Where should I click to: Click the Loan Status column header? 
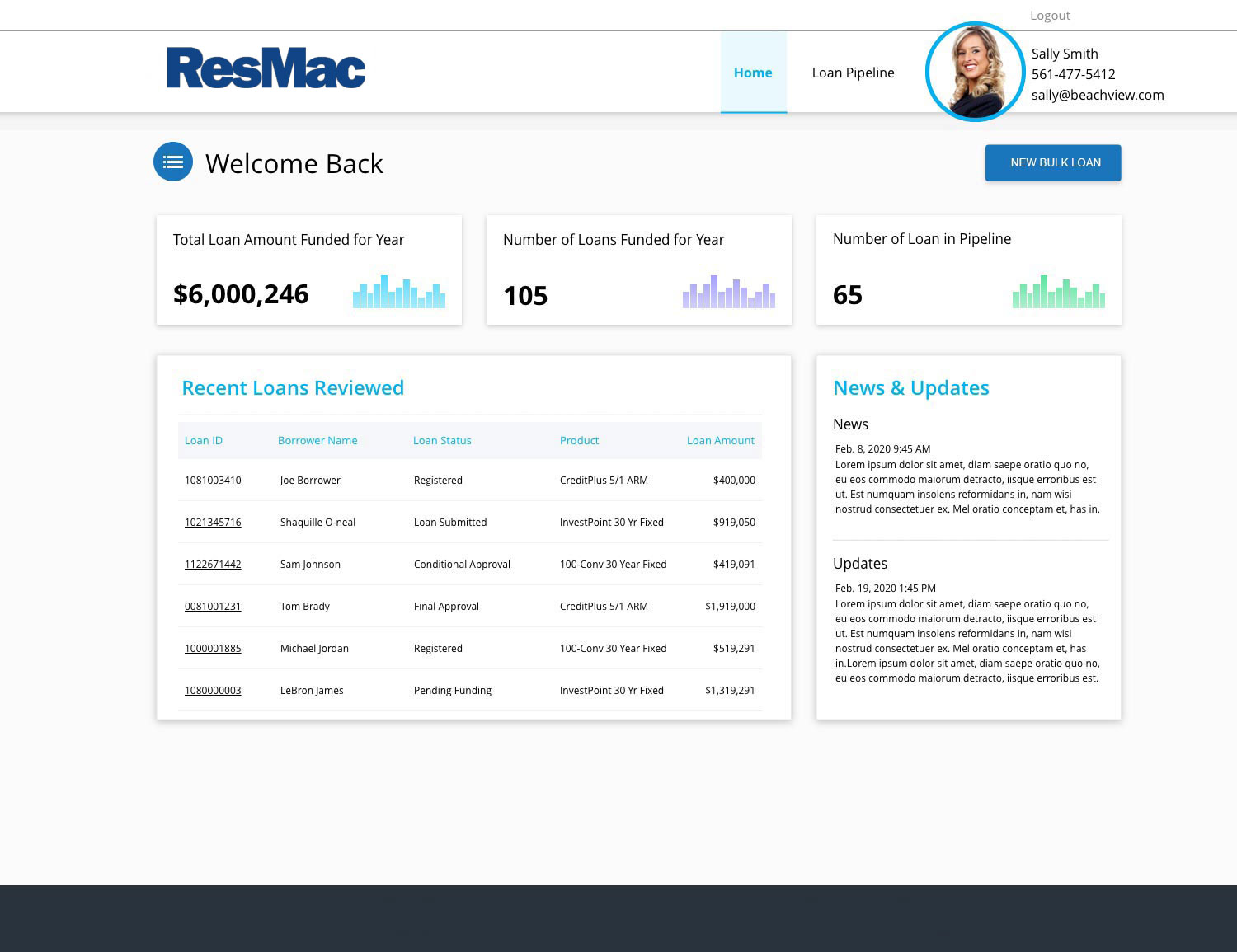442,441
